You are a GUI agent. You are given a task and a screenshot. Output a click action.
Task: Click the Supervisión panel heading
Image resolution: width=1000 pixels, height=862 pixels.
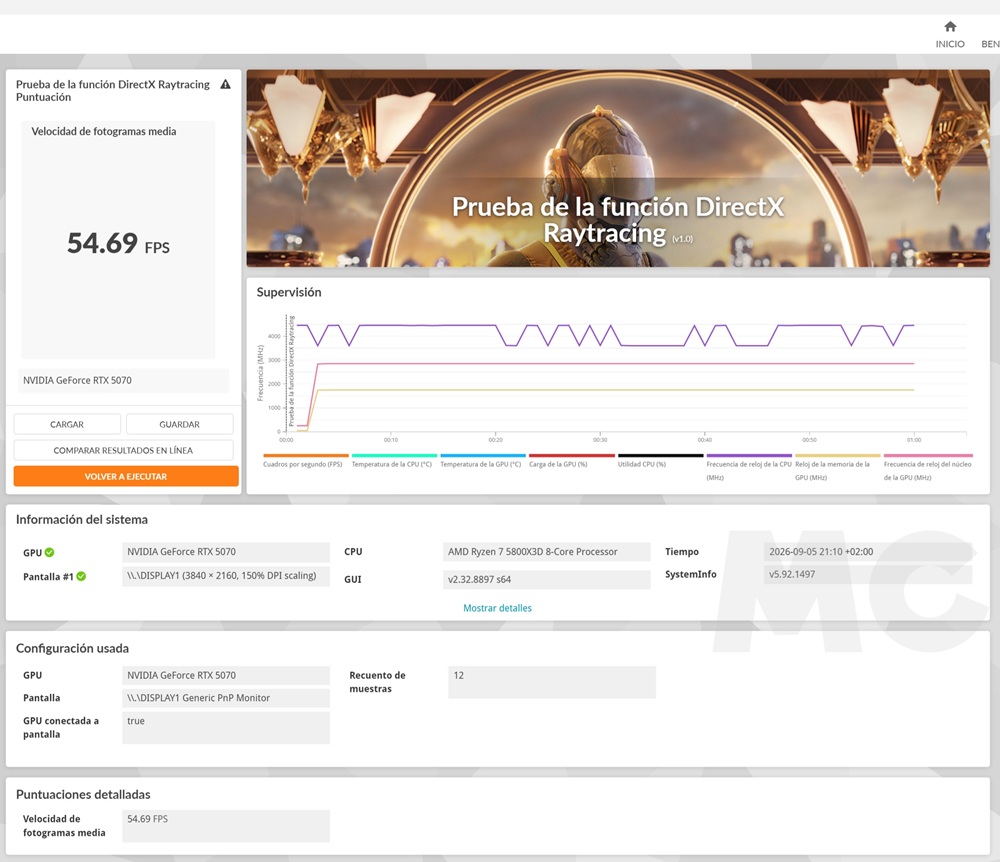289,293
